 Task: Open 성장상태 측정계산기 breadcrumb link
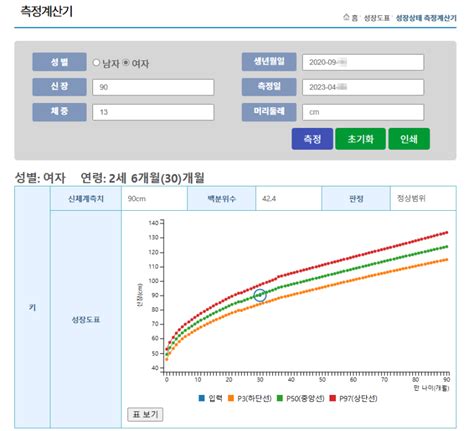pos(426,18)
